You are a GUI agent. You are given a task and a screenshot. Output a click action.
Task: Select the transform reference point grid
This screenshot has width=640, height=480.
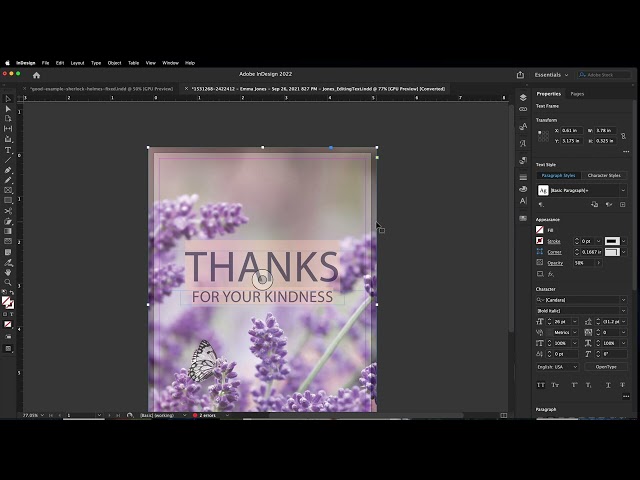pos(543,136)
